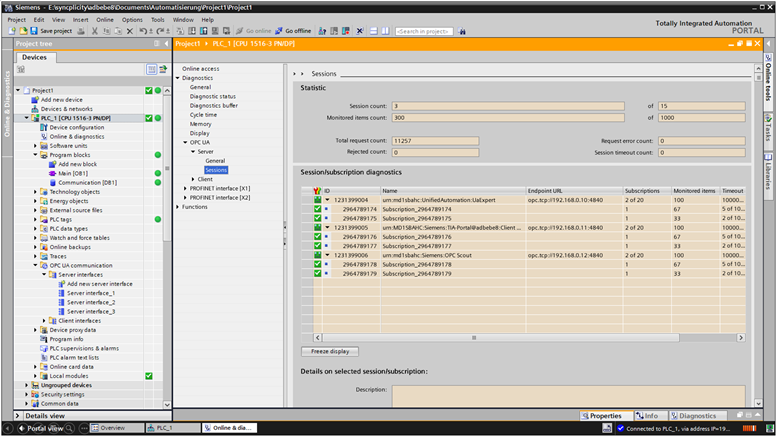
Task: Collapse the Program blocks node
Action: coord(36,155)
